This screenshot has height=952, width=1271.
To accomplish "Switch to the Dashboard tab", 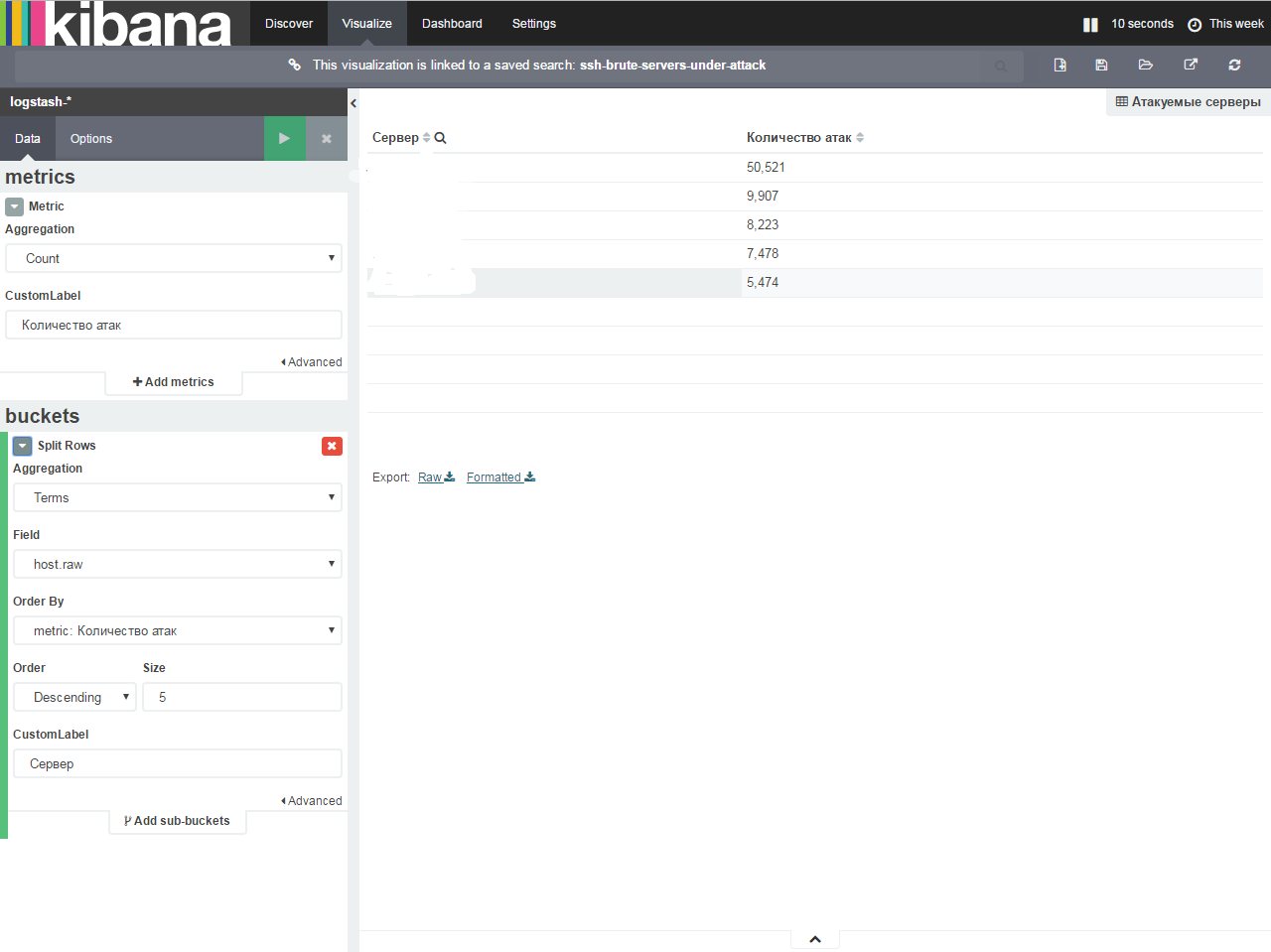I will tap(452, 23).
